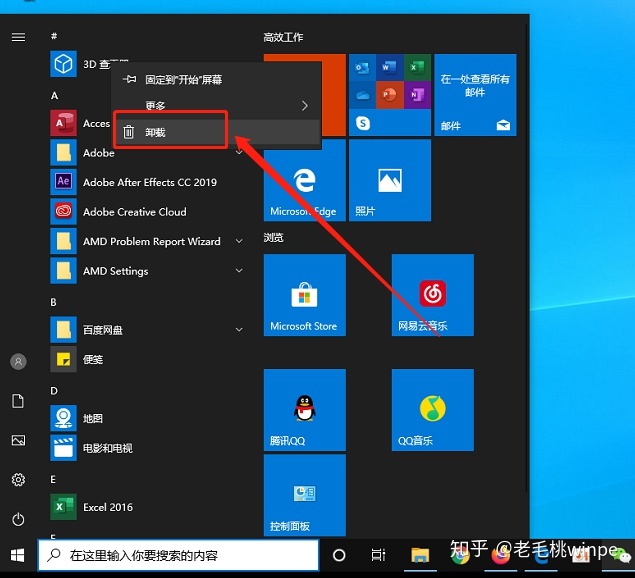The image size is (635, 578).
Task: Choose Uninstall (卸载) from context menu
Action: 217,132
